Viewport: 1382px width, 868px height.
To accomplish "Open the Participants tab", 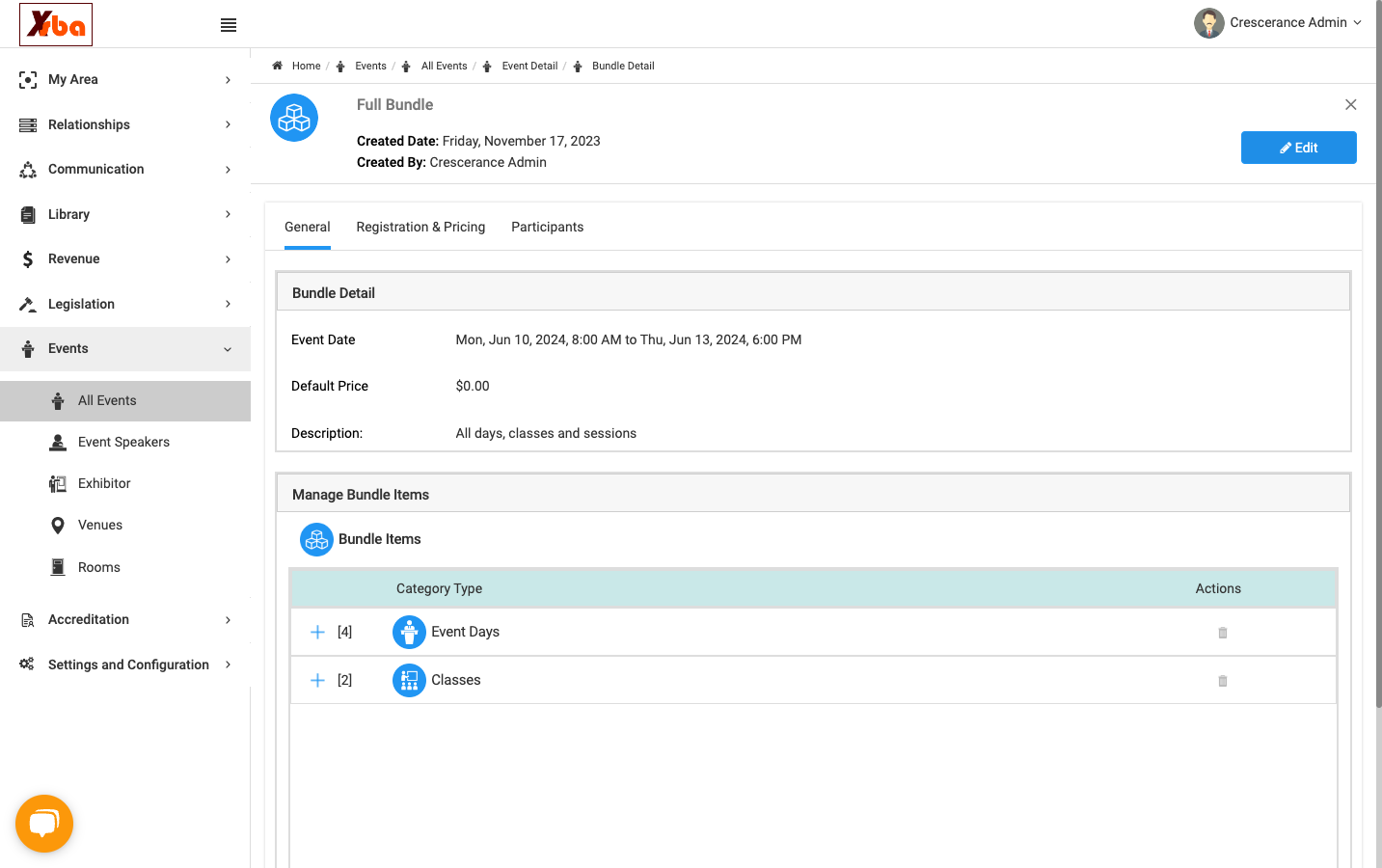I will click(x=547, y=228).
